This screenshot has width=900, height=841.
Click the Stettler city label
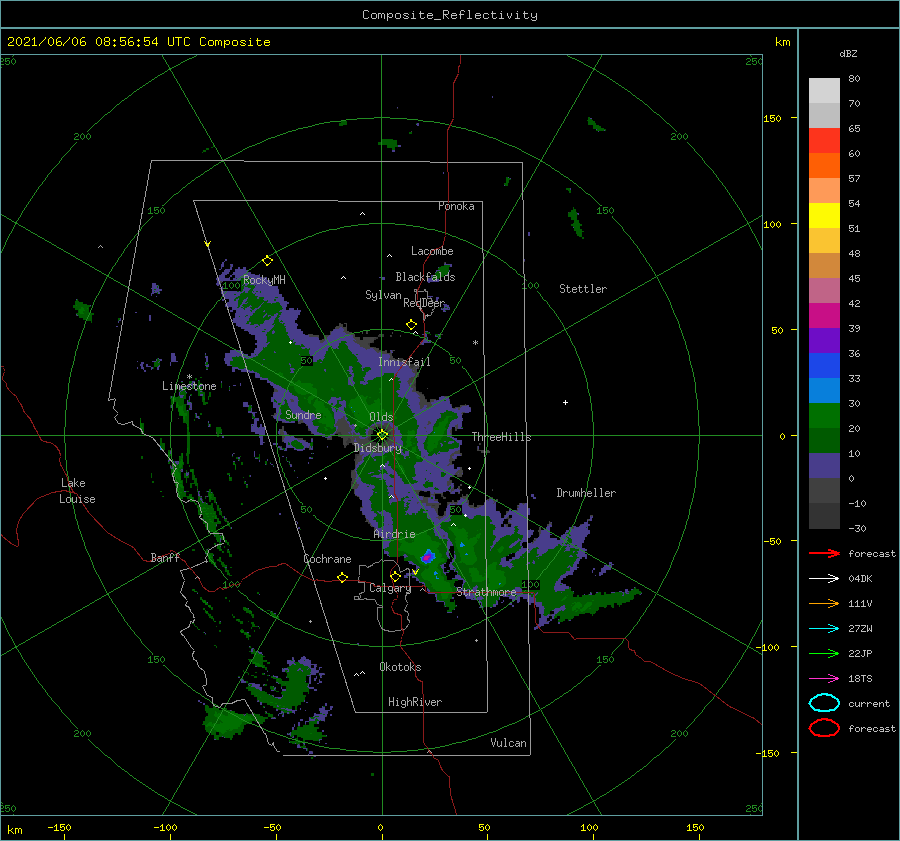pyautogui.click(x=583, y=289)
